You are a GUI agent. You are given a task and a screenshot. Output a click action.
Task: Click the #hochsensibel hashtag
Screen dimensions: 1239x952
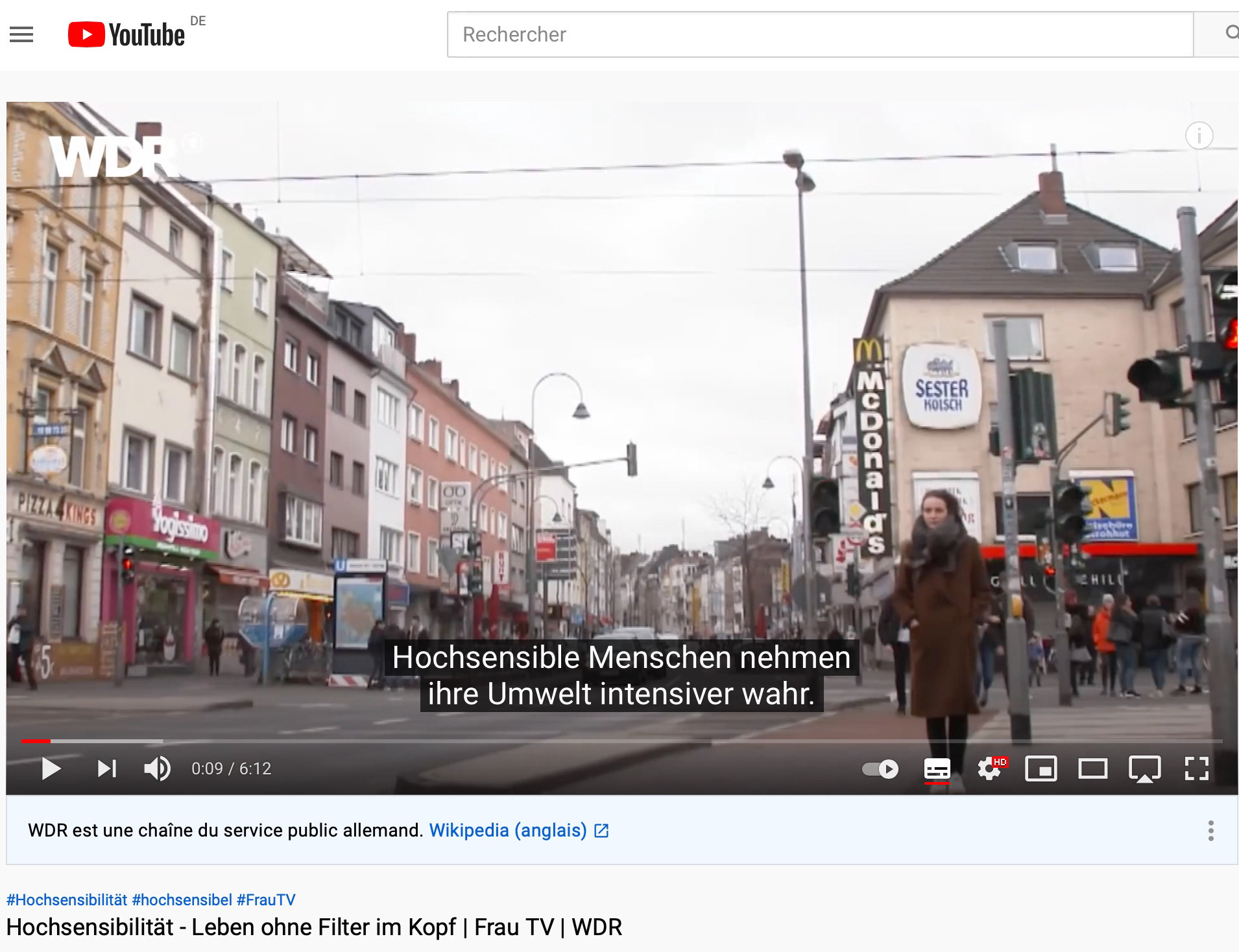[x=182, y=899]
